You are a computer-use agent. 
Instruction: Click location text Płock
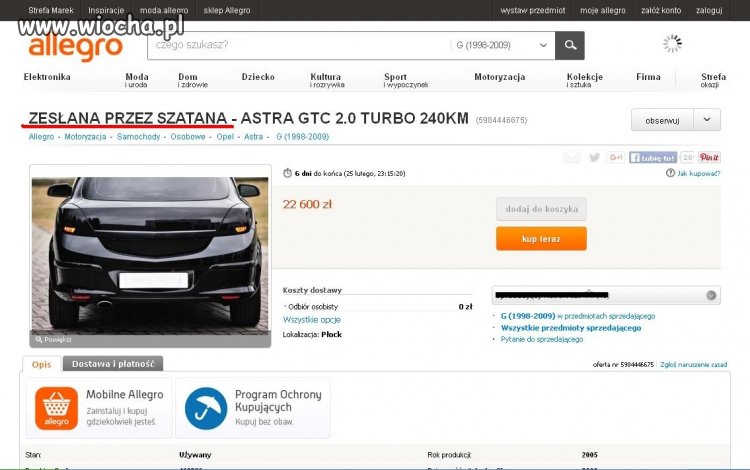click(x=331, y=335)
